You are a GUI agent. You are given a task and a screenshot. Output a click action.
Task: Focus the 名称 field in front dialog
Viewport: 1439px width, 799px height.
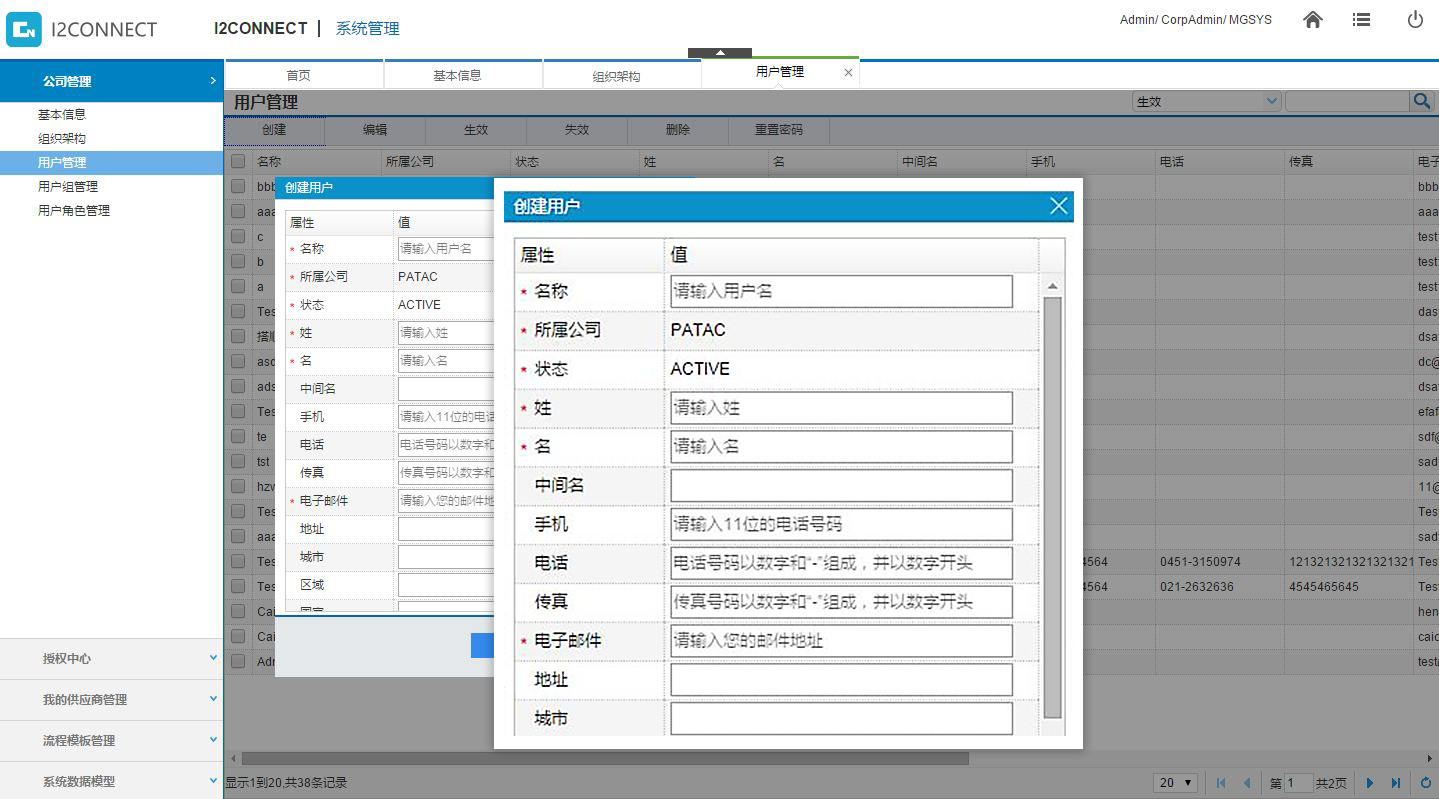841,291
